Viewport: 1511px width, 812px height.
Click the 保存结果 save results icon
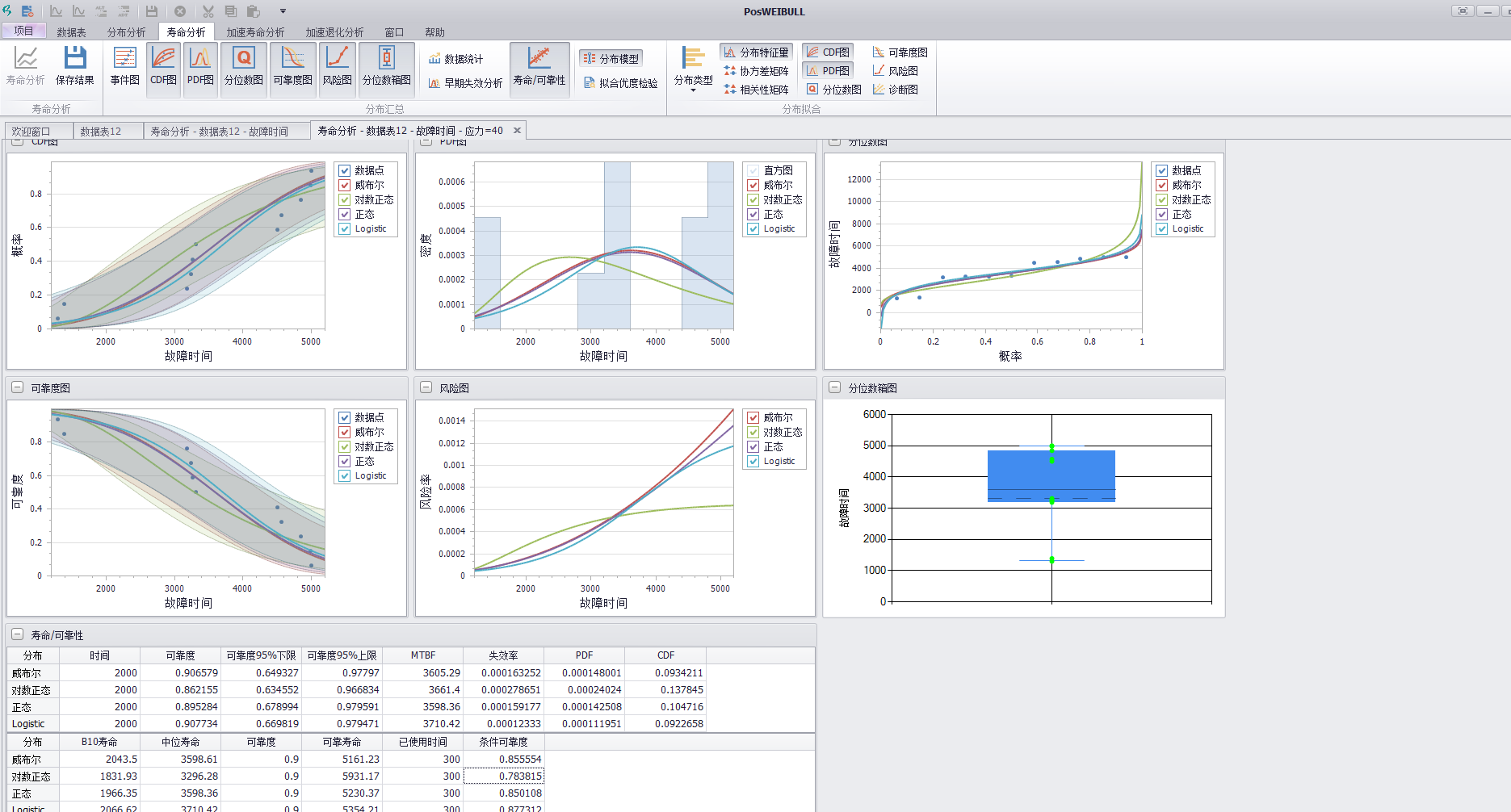[74, 66]
